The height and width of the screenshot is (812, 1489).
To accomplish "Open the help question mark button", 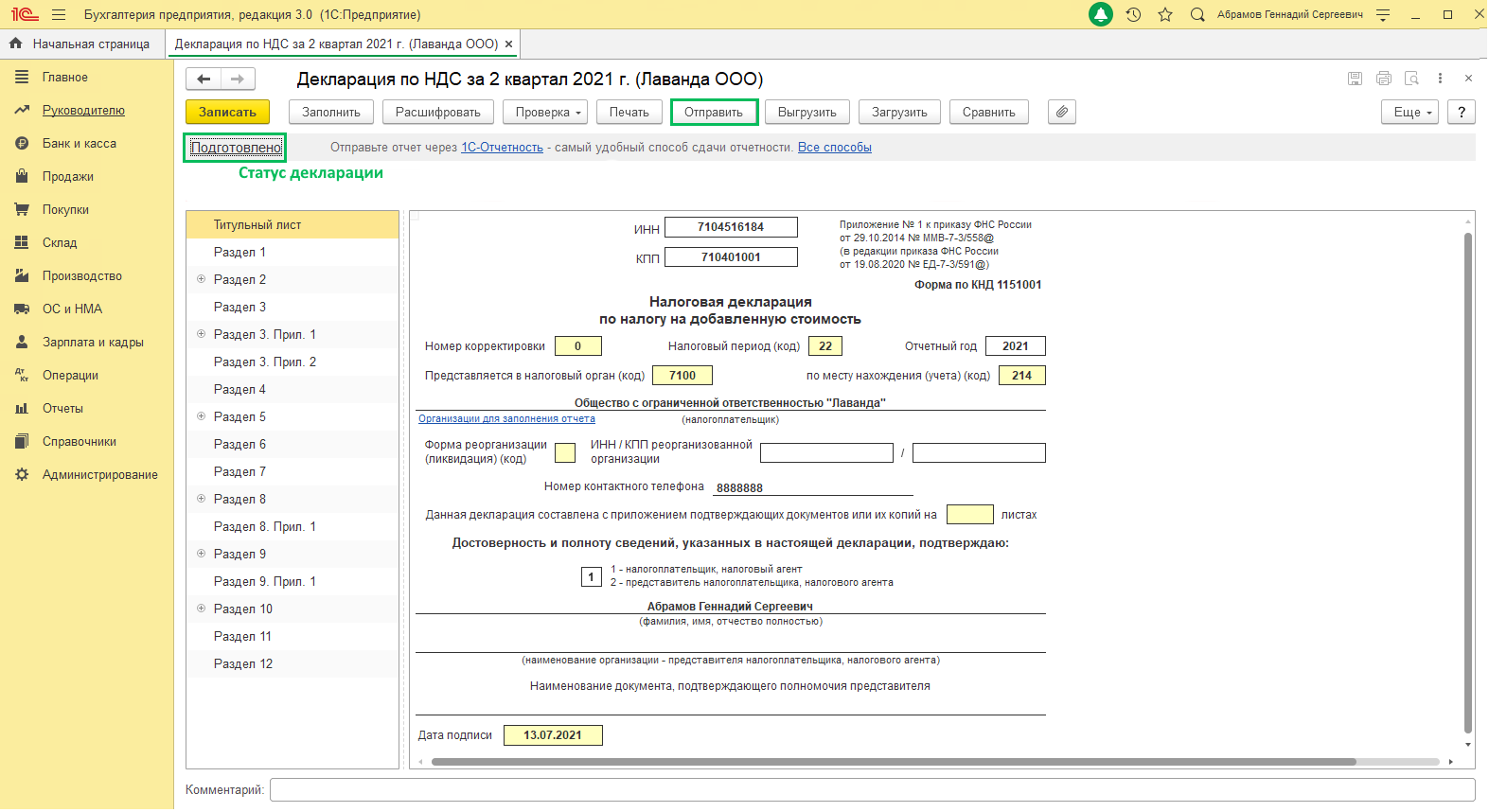I will tap(1462, 112).
